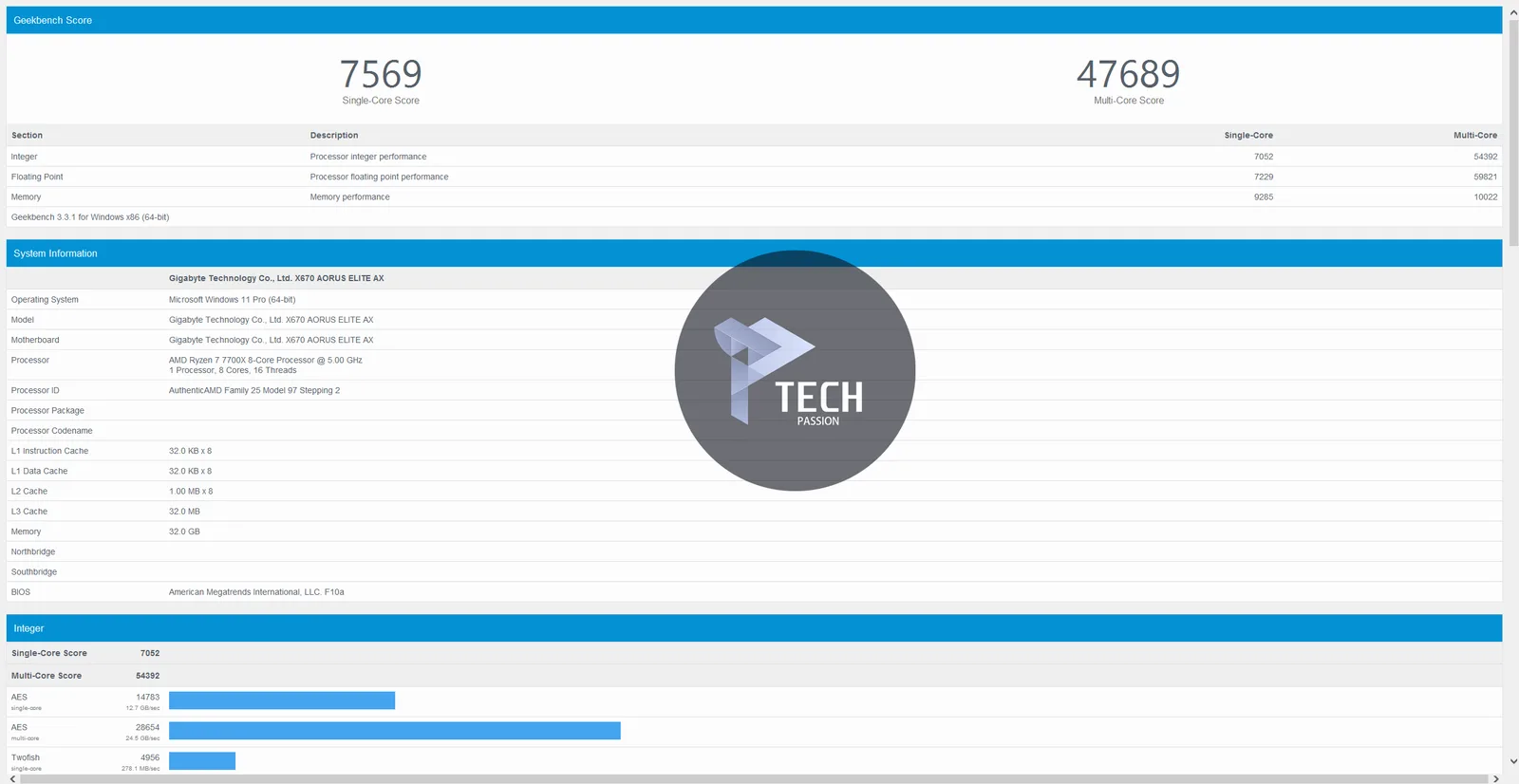
Task: Click the Description column header
Action: tap(334, 136)
